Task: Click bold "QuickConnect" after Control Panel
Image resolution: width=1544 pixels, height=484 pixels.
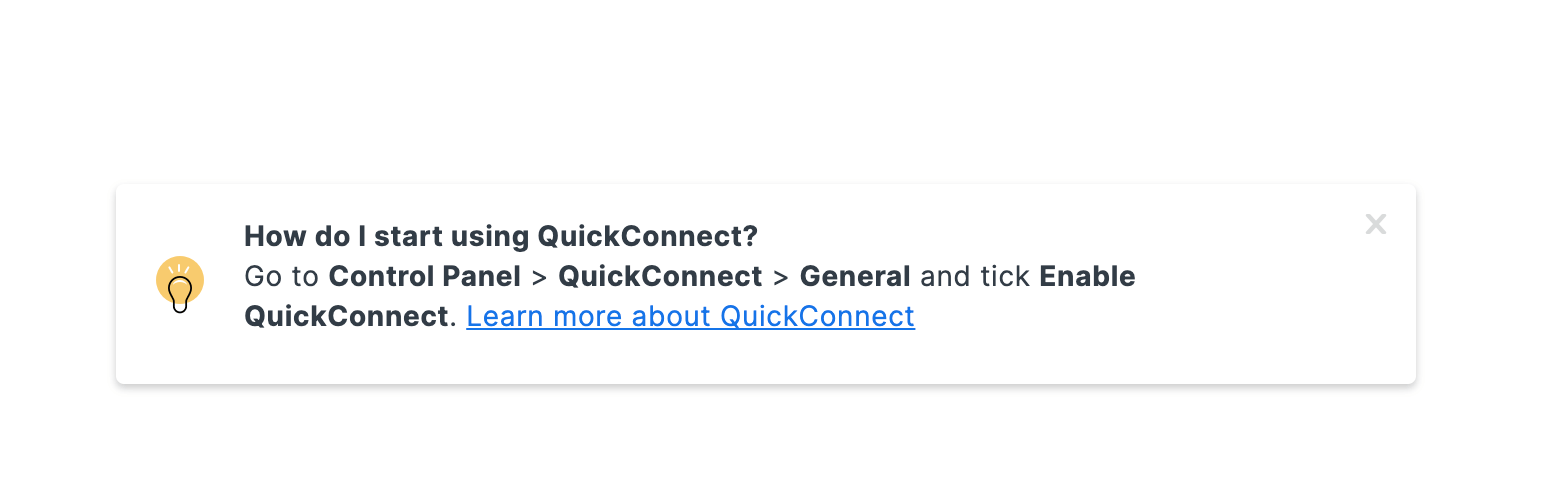Action: [x=660, y=277]
